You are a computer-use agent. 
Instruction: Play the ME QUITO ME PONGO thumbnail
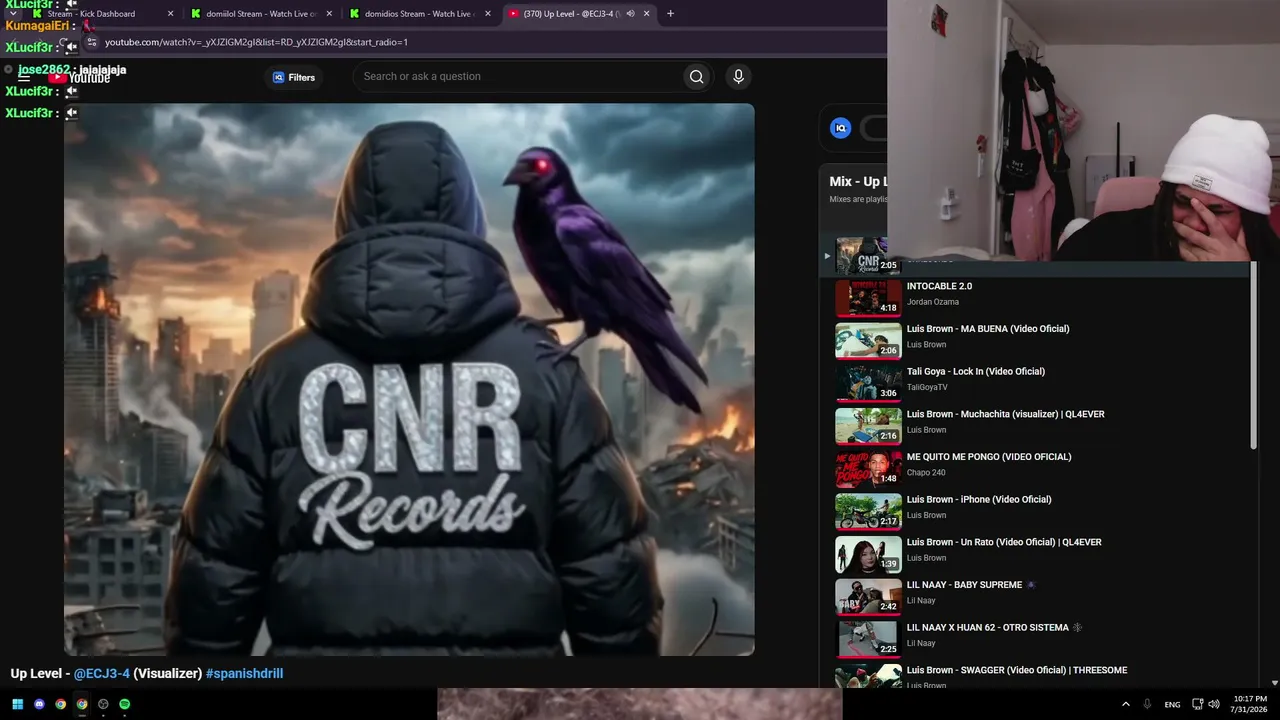tap(868, 468)
